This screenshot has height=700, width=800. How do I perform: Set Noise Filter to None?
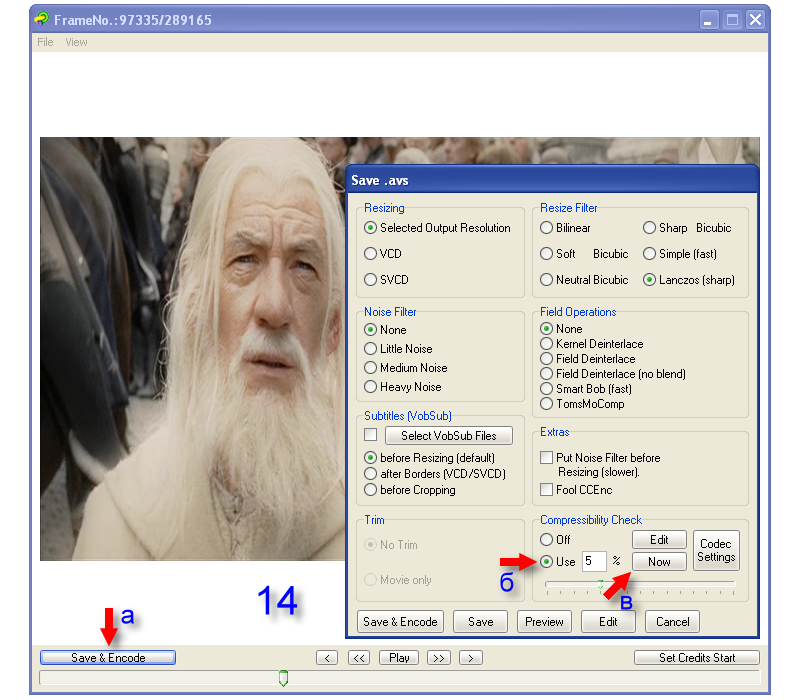[x=385, y=330]
